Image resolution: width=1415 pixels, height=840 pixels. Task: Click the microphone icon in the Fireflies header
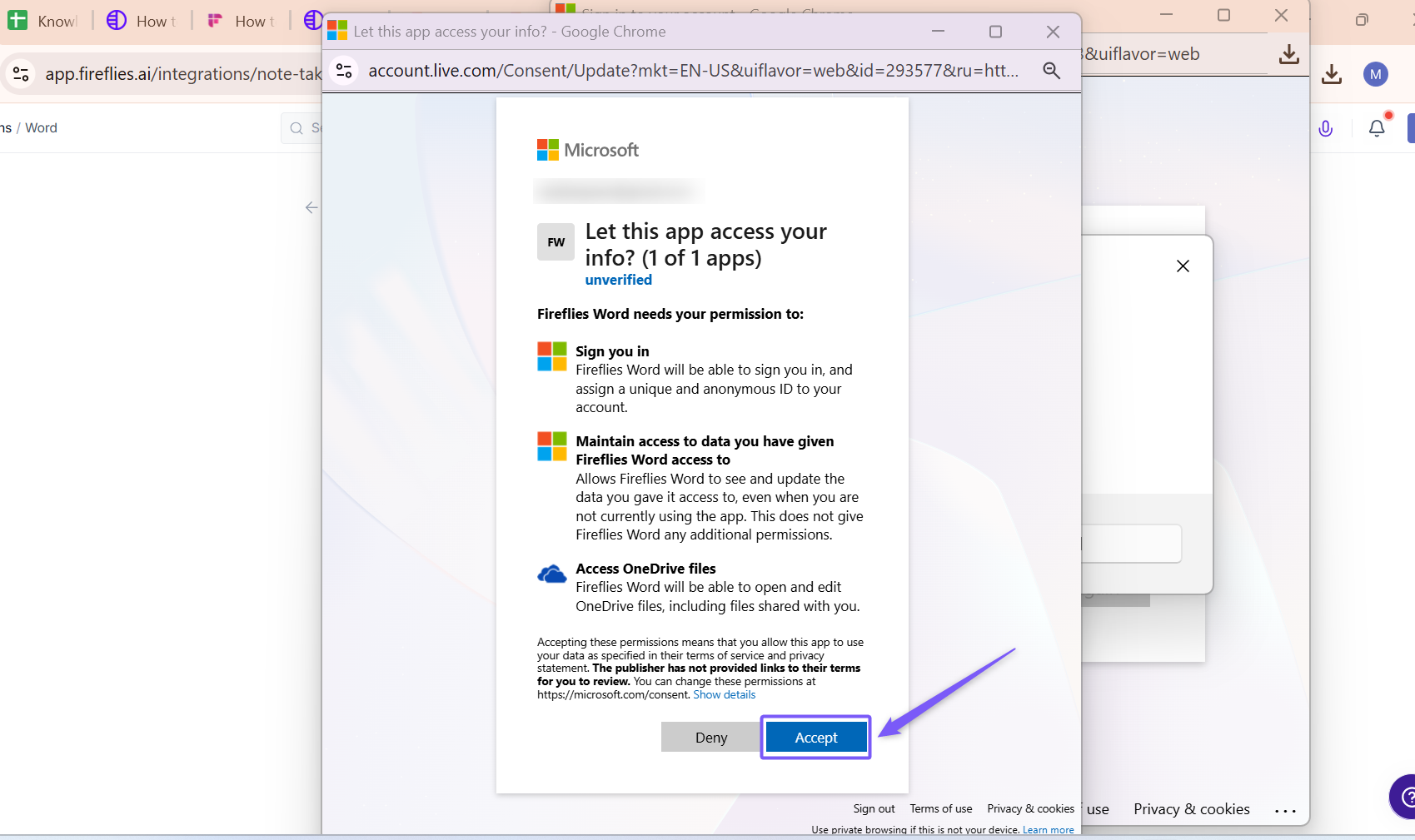click(1326, 128)
